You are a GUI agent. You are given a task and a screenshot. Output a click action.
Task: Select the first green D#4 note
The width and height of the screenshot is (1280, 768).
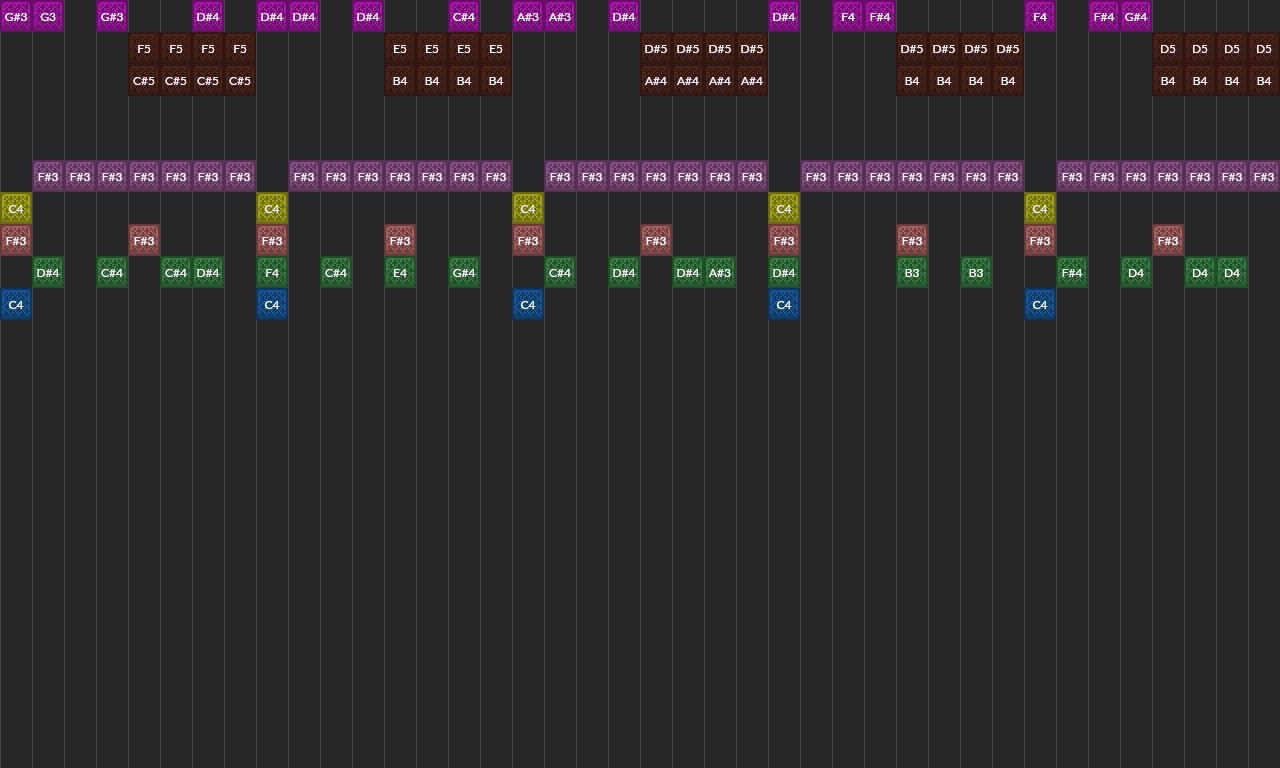(x=47, y=272)
